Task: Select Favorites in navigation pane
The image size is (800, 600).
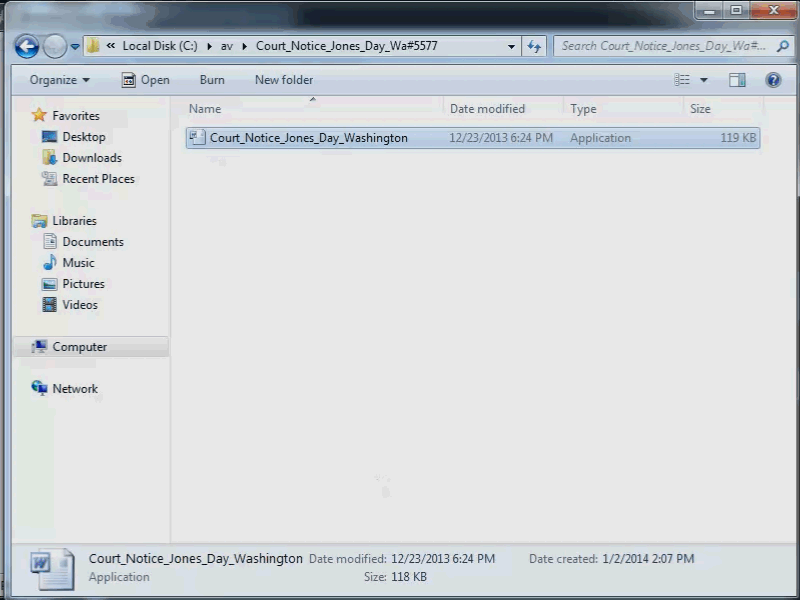Action: pos(76,116)
